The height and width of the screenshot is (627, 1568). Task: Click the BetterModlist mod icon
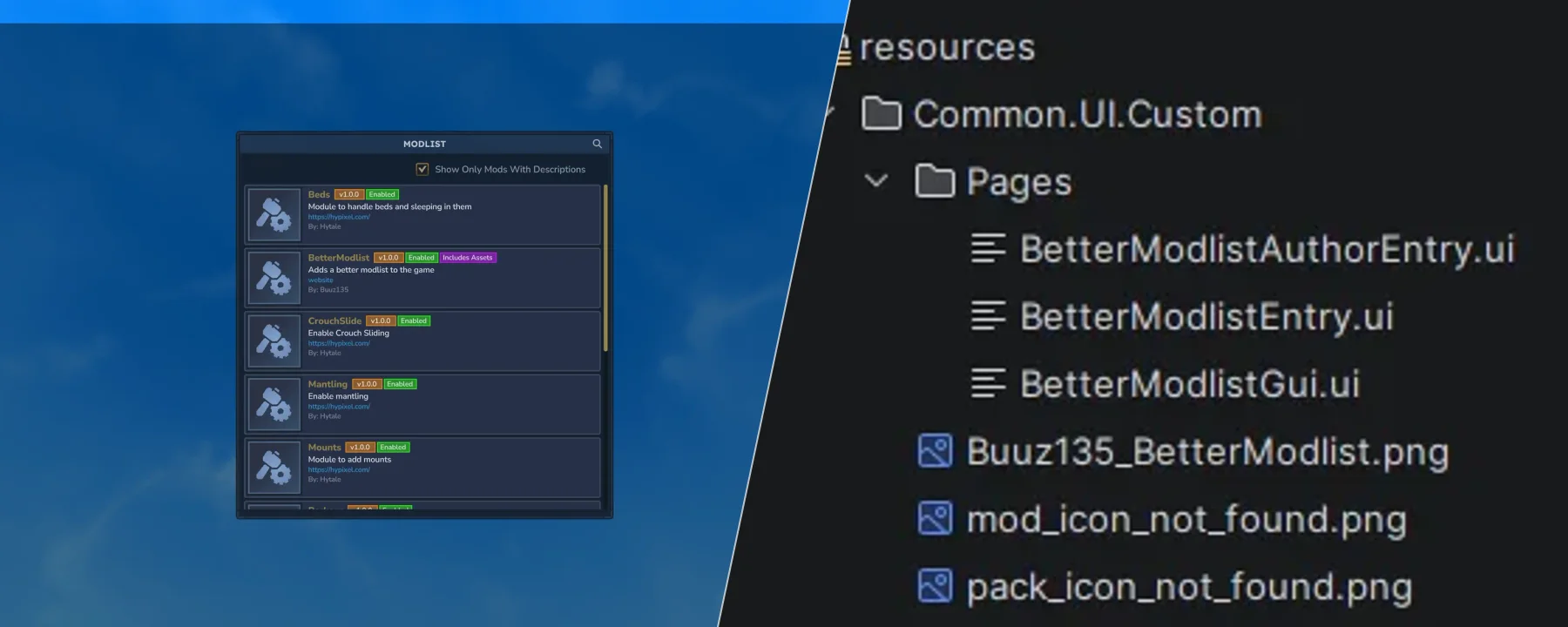pyautogui.click(x=274, y=278)
